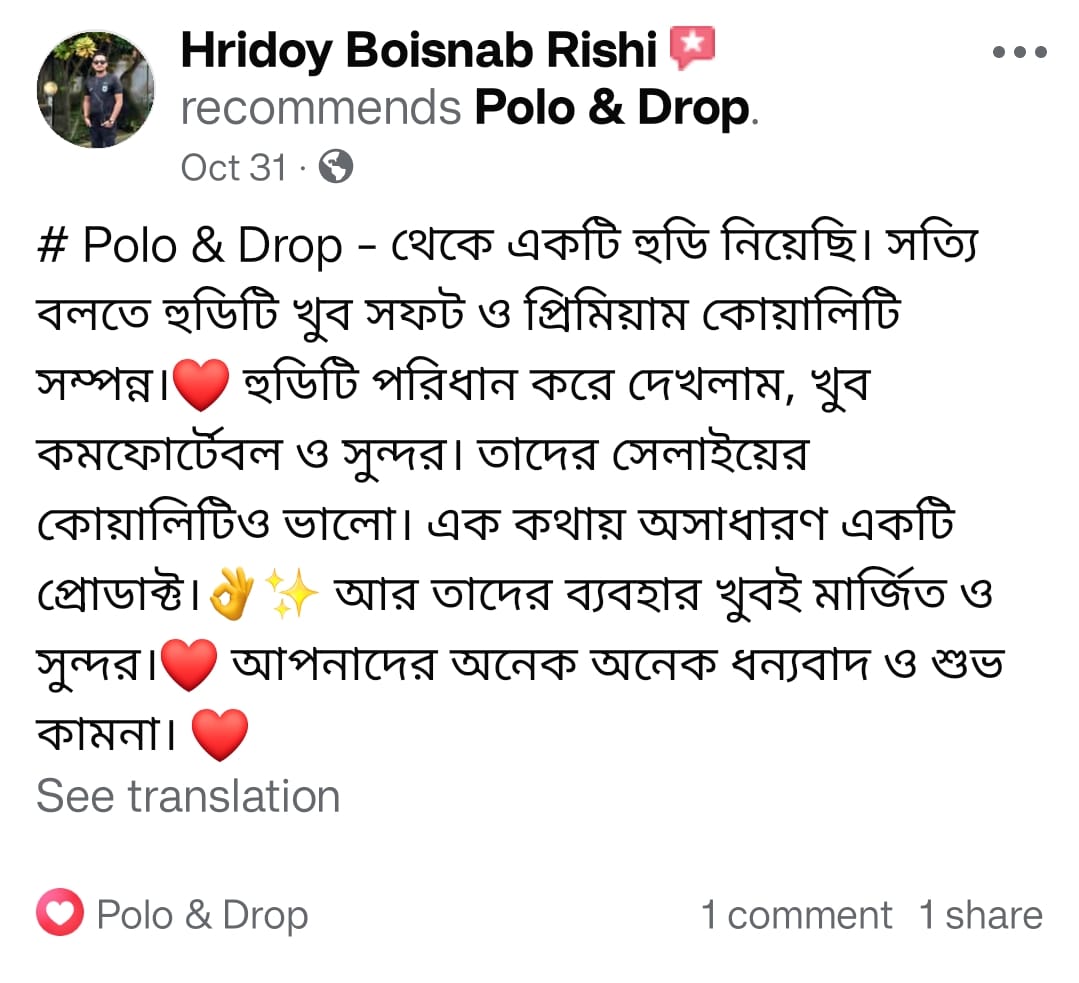Click See translation below the post
Viewport: 1079px width, 983px height.
[188, 797]
